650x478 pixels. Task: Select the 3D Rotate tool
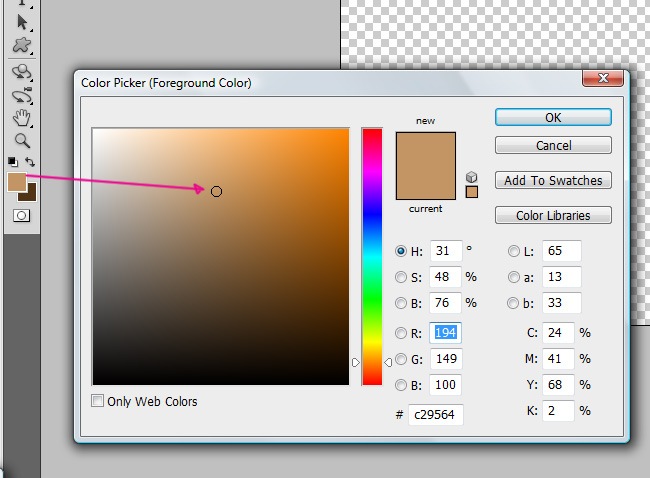[22, 72]
